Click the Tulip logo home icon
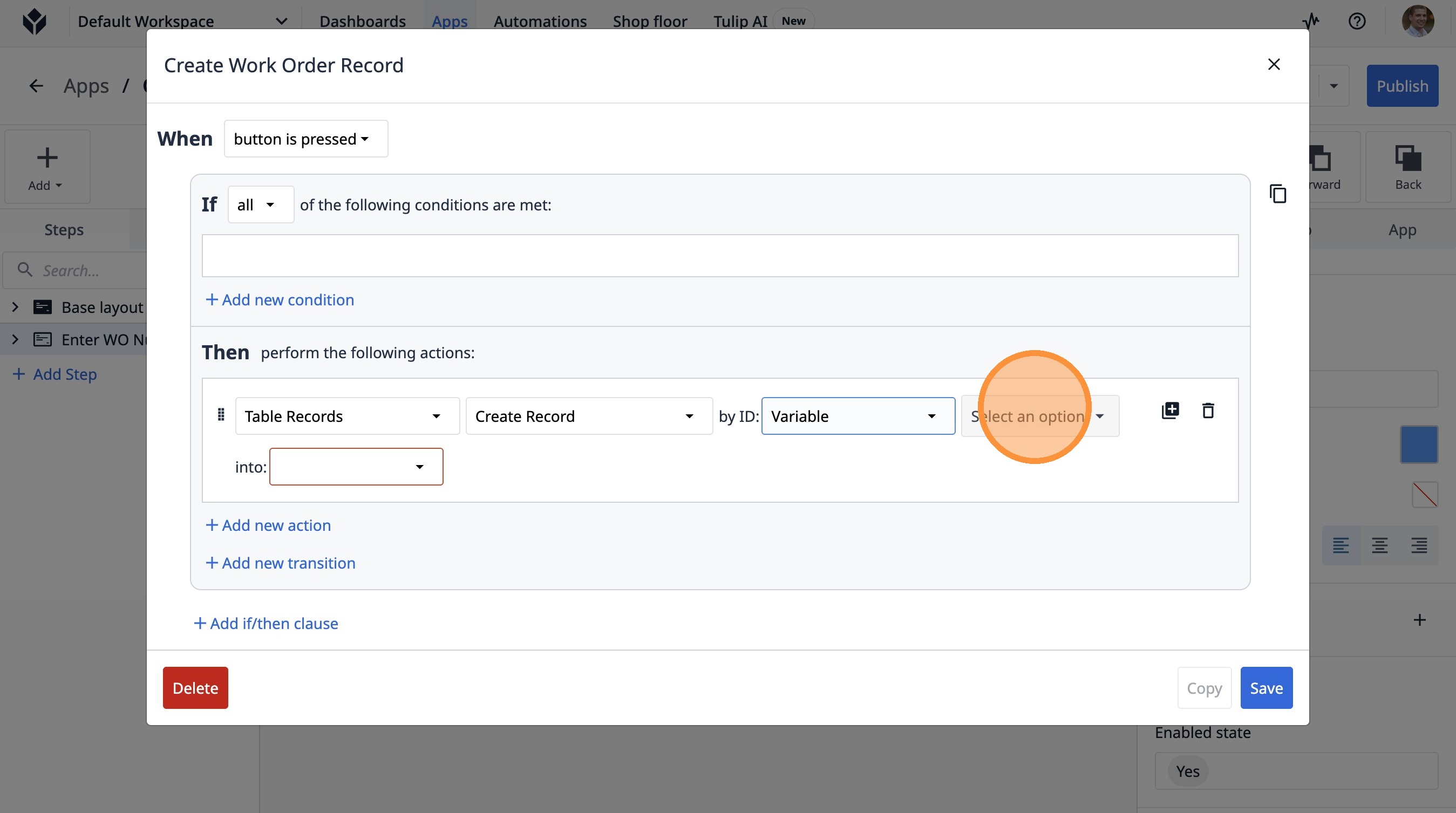The image size is (1456, 813). coord(35,22)
